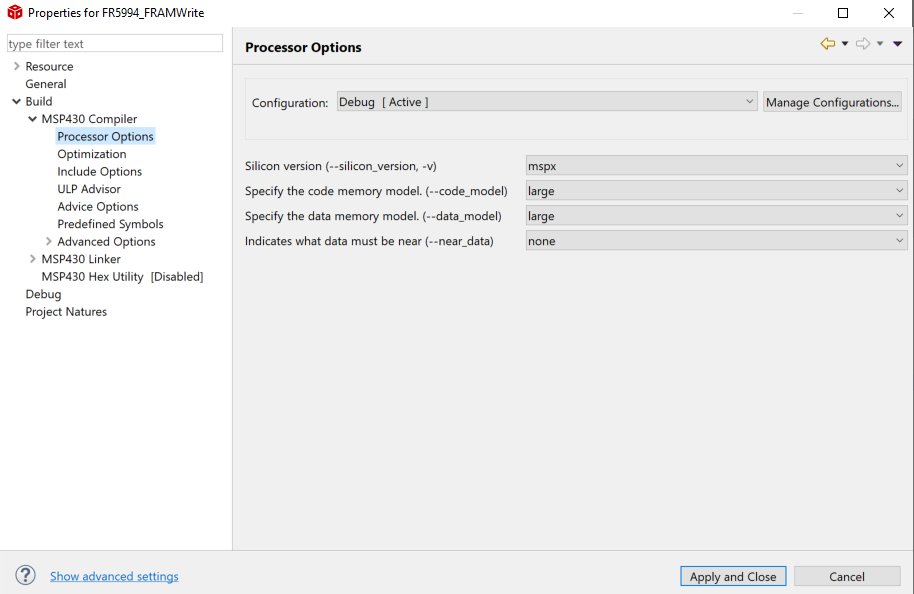914x594 pixels.
Task: Expand the Advanced Options node
Action: [48, 241]
